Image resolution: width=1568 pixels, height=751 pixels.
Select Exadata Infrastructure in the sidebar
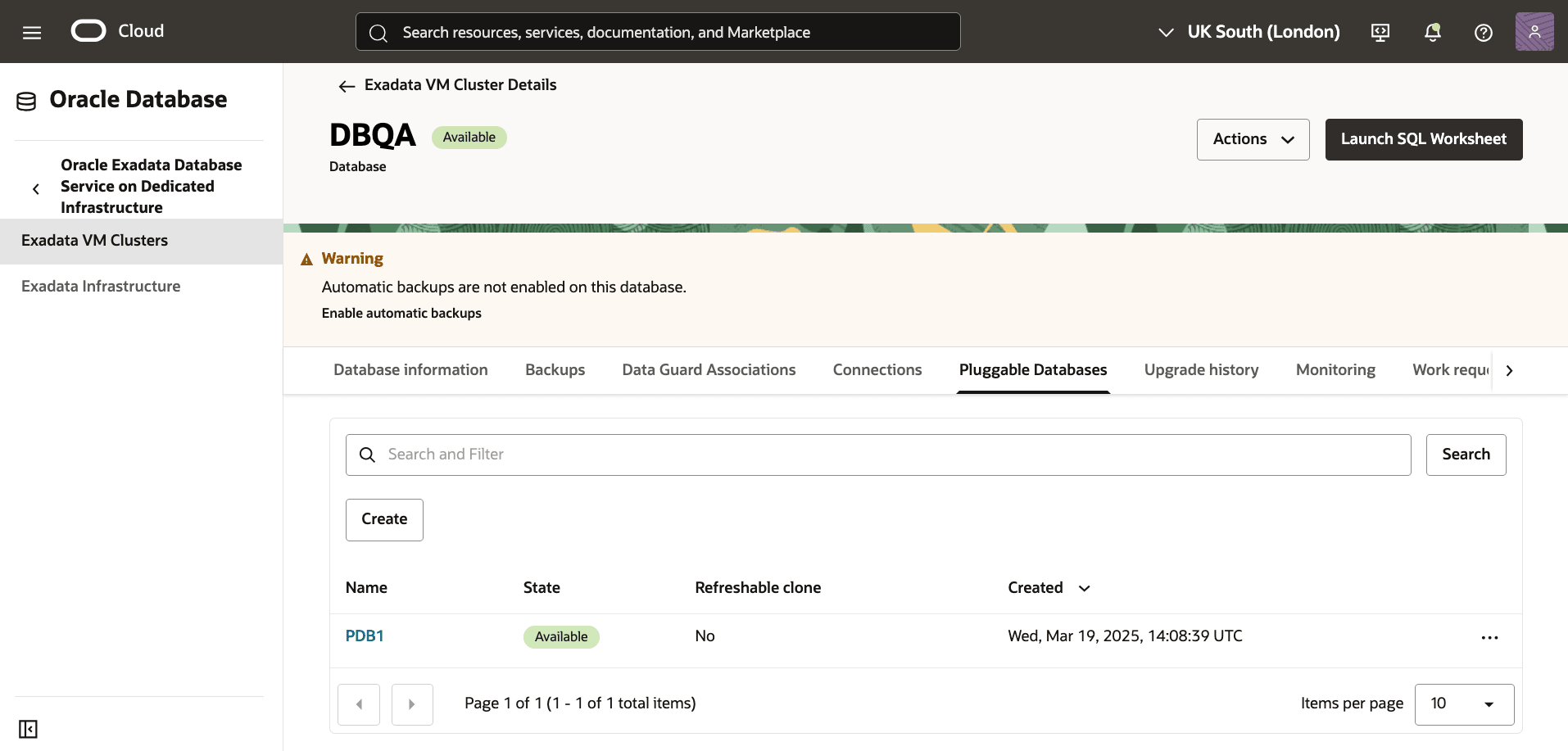coord(101,287)
